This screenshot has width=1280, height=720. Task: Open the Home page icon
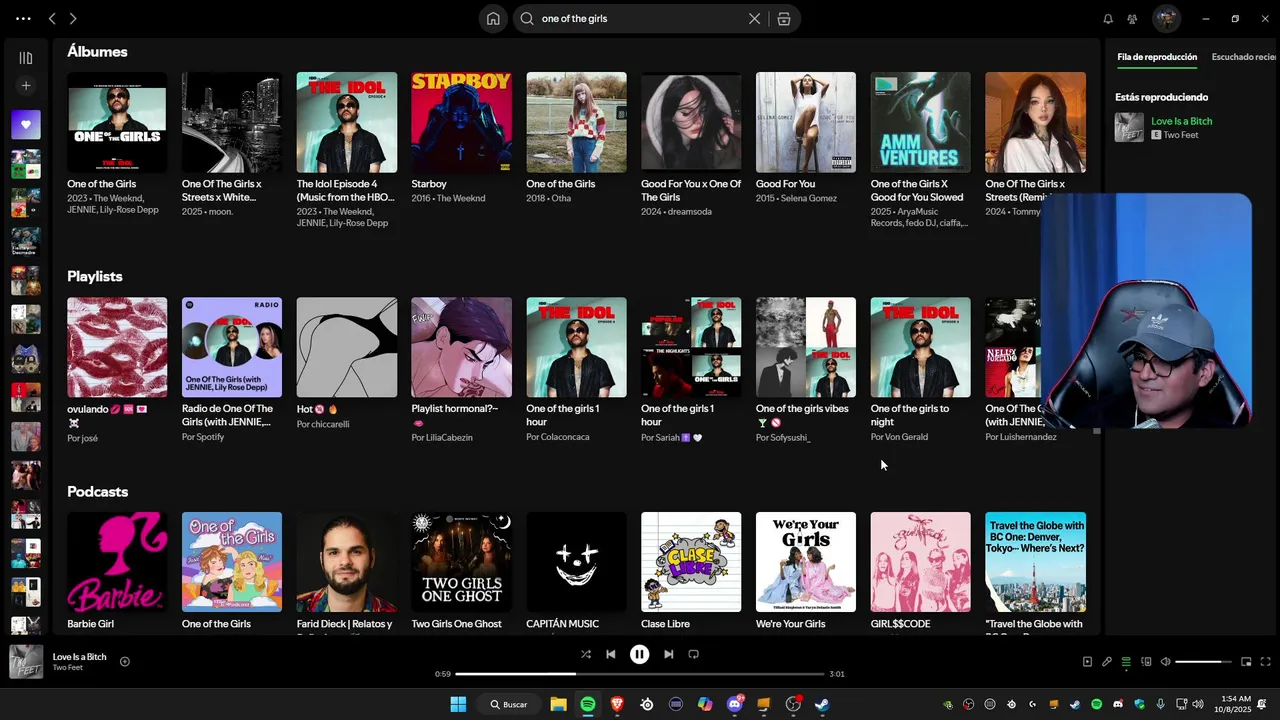[x=493, y=18]
